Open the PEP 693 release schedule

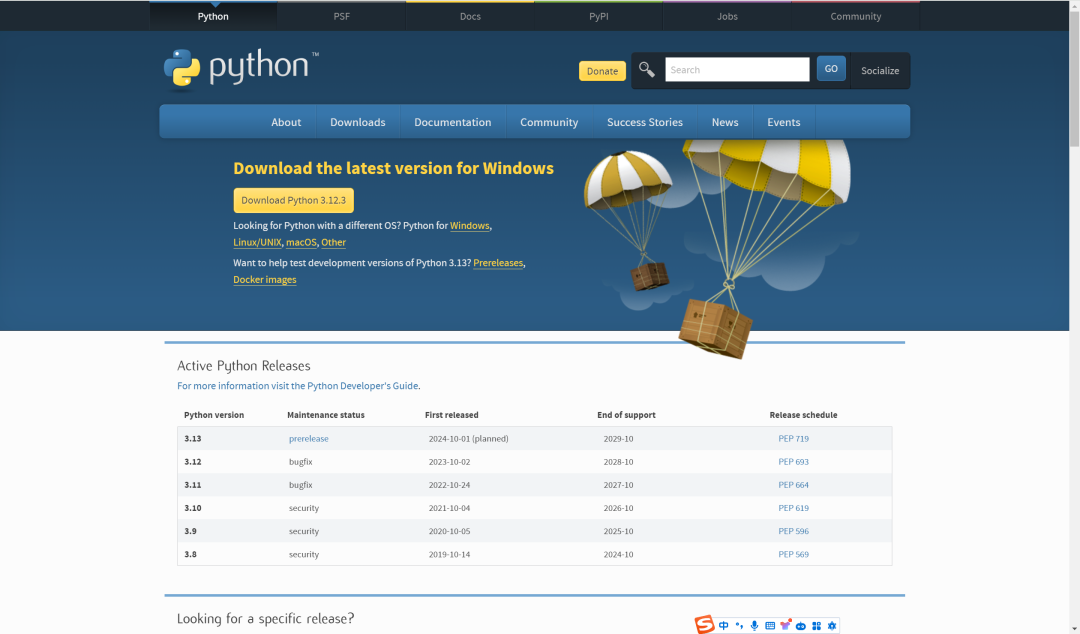click(x=793, y=462)
